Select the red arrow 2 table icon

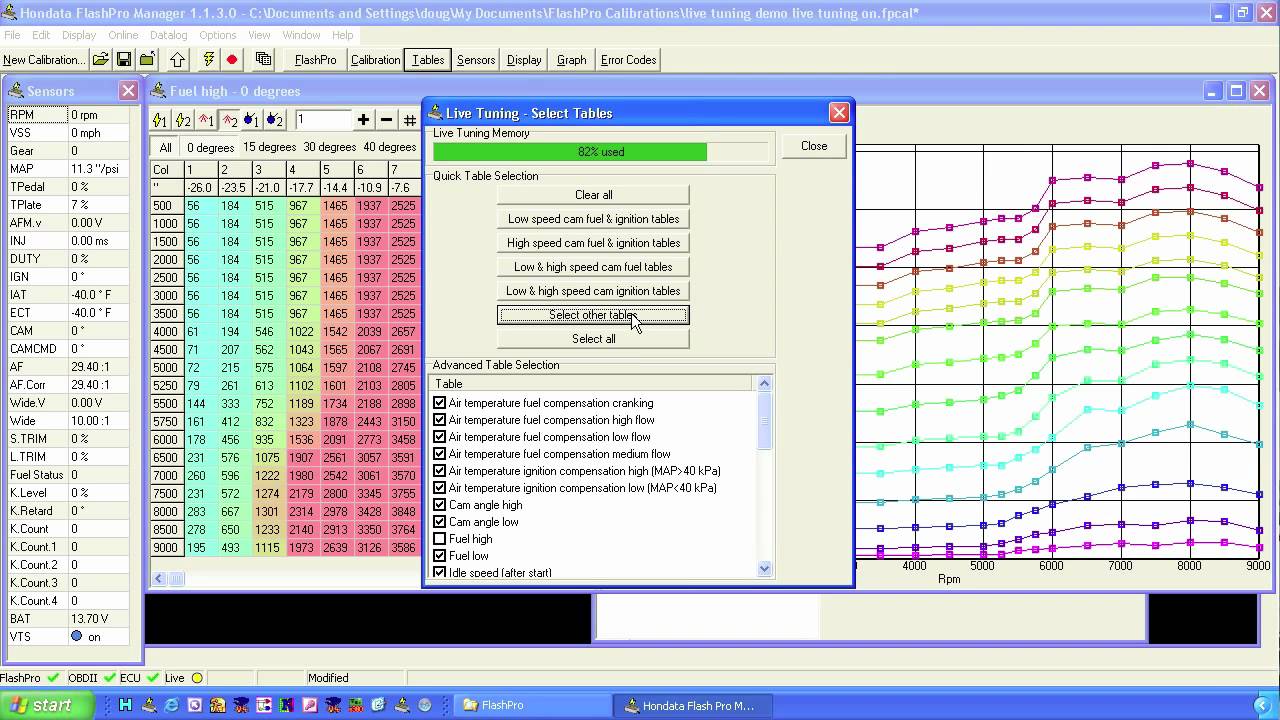[x=229, y=120]
